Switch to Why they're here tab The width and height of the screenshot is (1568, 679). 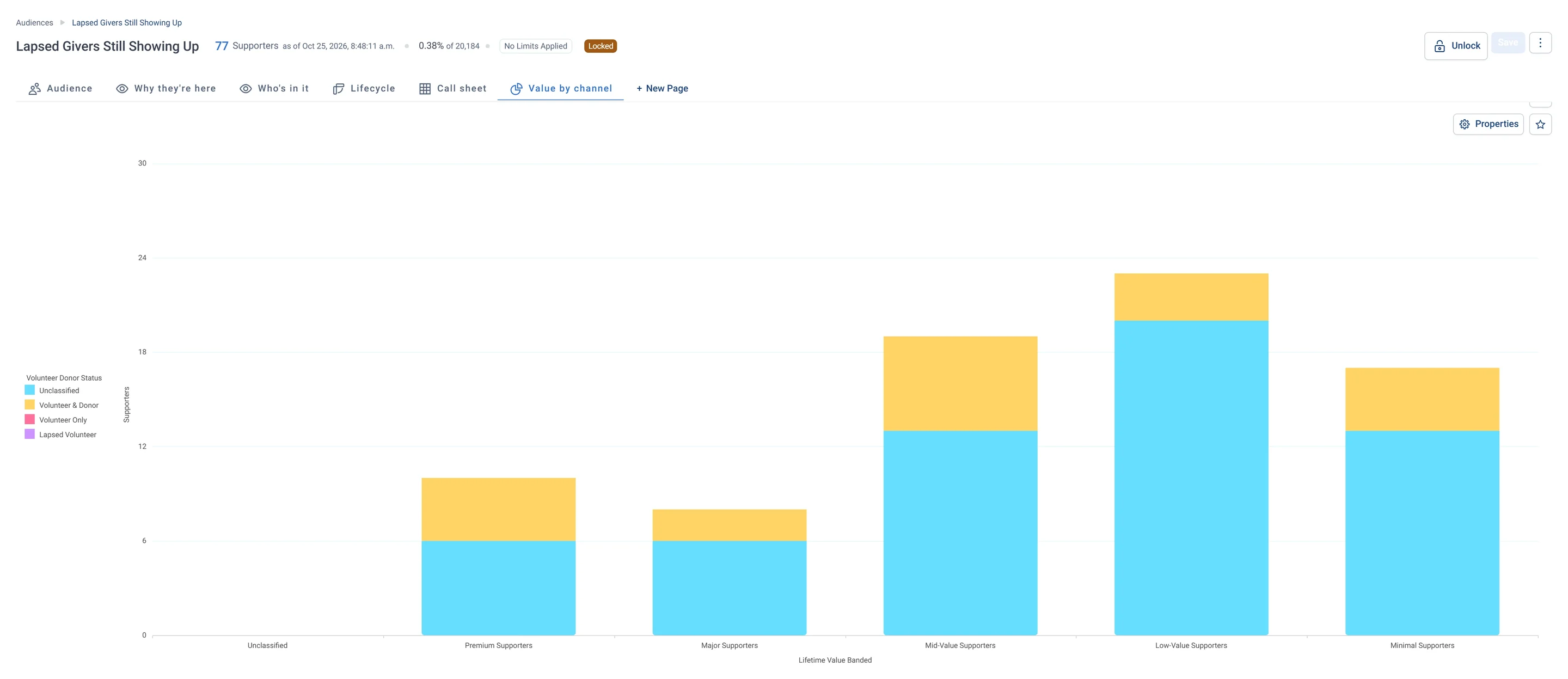166,89
